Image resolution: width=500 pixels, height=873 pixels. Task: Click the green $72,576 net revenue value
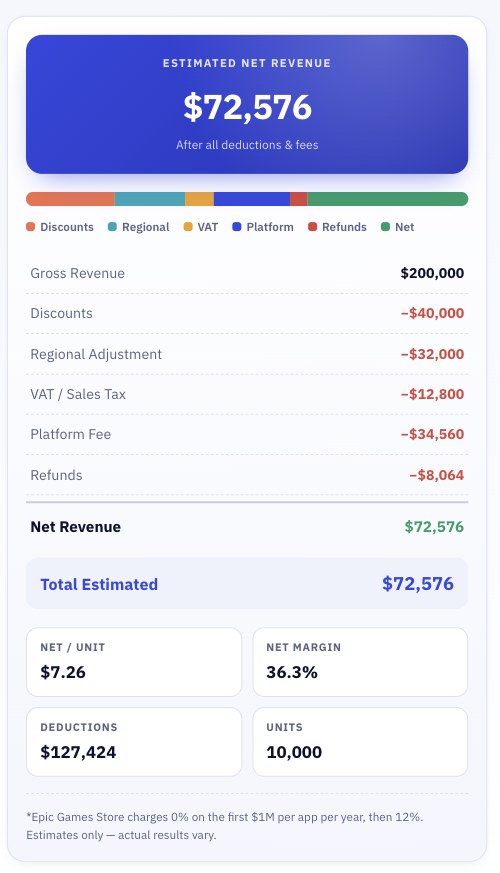point(434,527)
